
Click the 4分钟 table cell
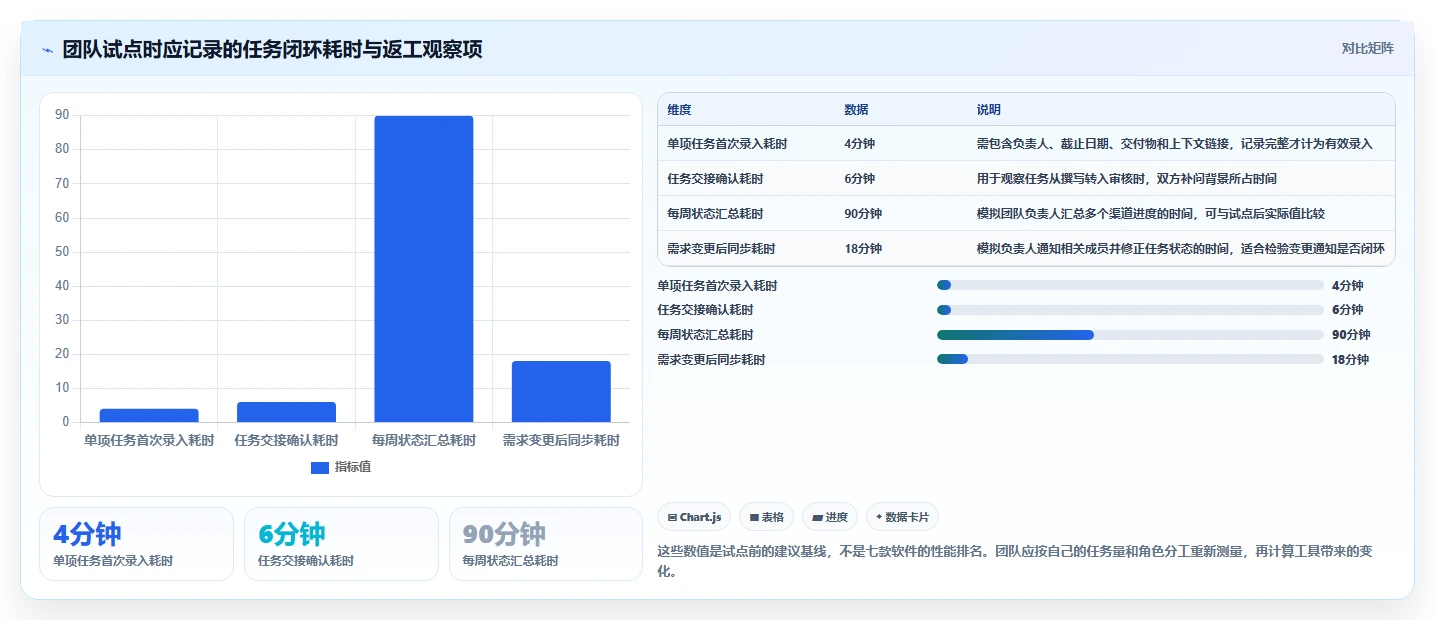click(x=859, y=144)
